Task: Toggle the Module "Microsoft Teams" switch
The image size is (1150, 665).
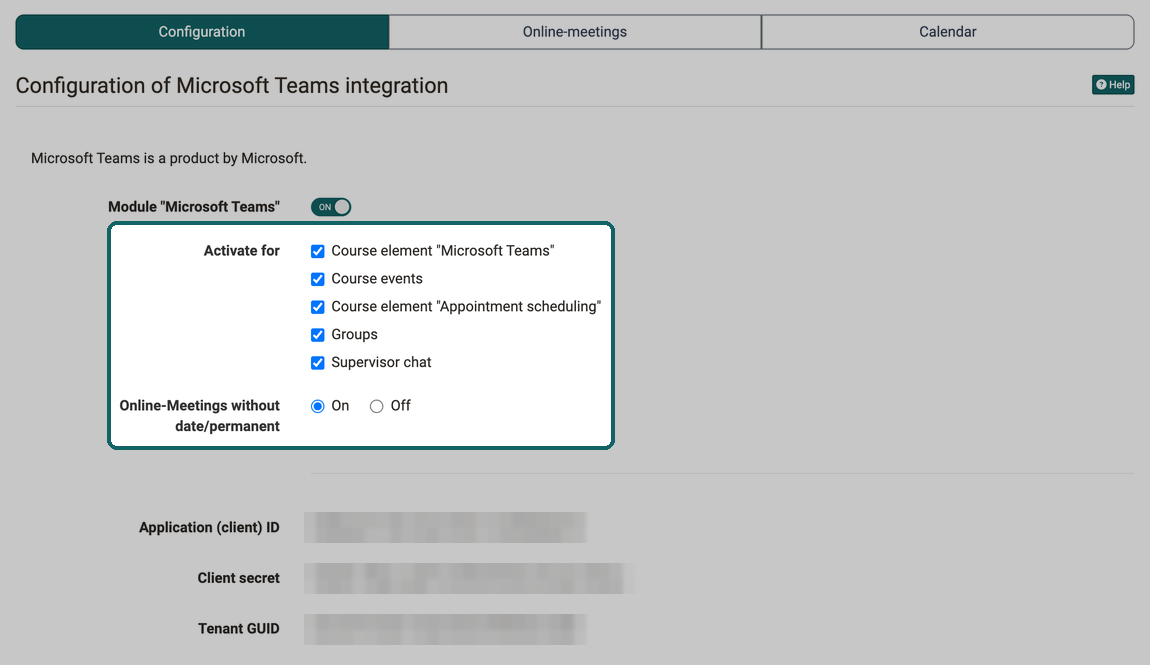Action: click(331, 207)
